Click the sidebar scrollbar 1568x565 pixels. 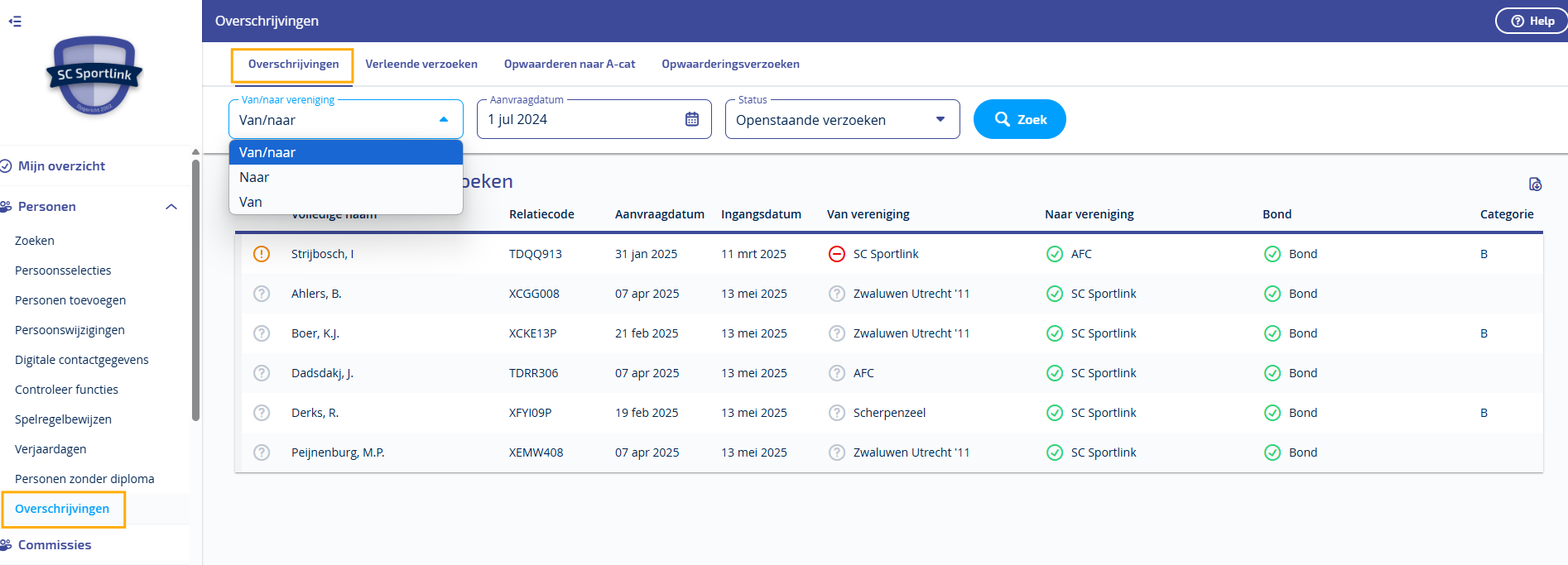pyautogui.click(x=195, y=290)
